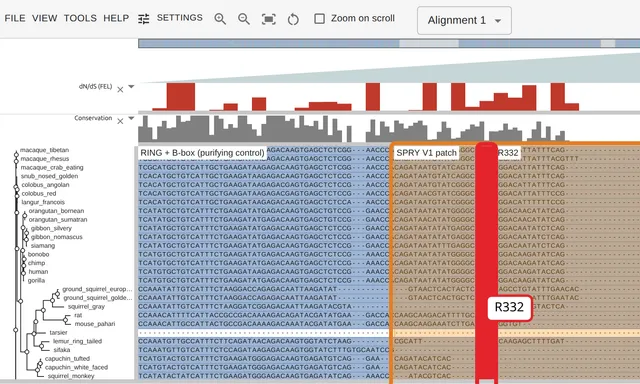The height and width of the screenshot is (384, 640).
Task: Select macaque_crab_eating in the tree
Action: pyautogui.click(x=52, y=167)
